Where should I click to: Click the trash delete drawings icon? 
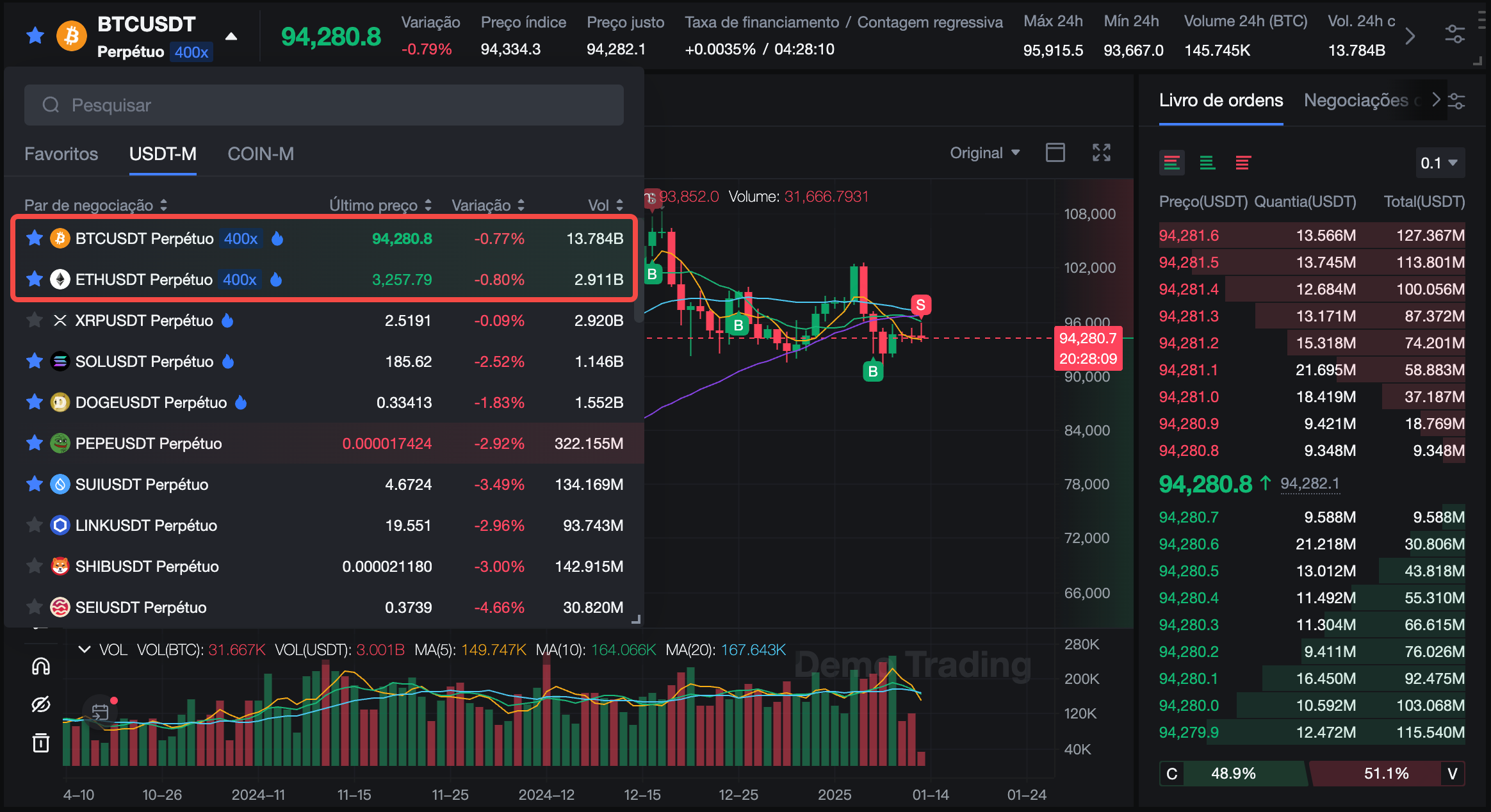pos(41,743)
